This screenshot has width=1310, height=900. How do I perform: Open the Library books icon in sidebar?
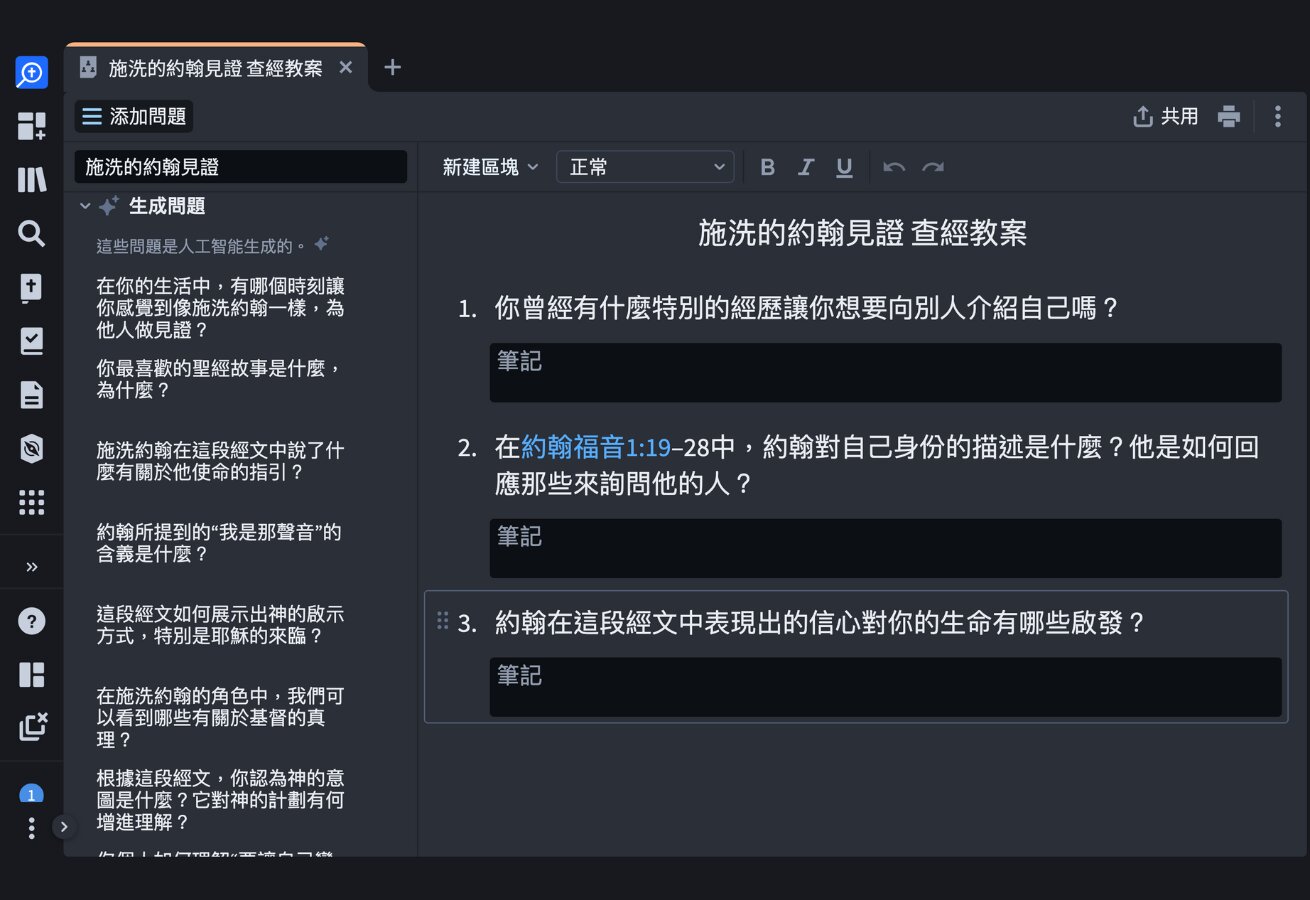point(32,180)
